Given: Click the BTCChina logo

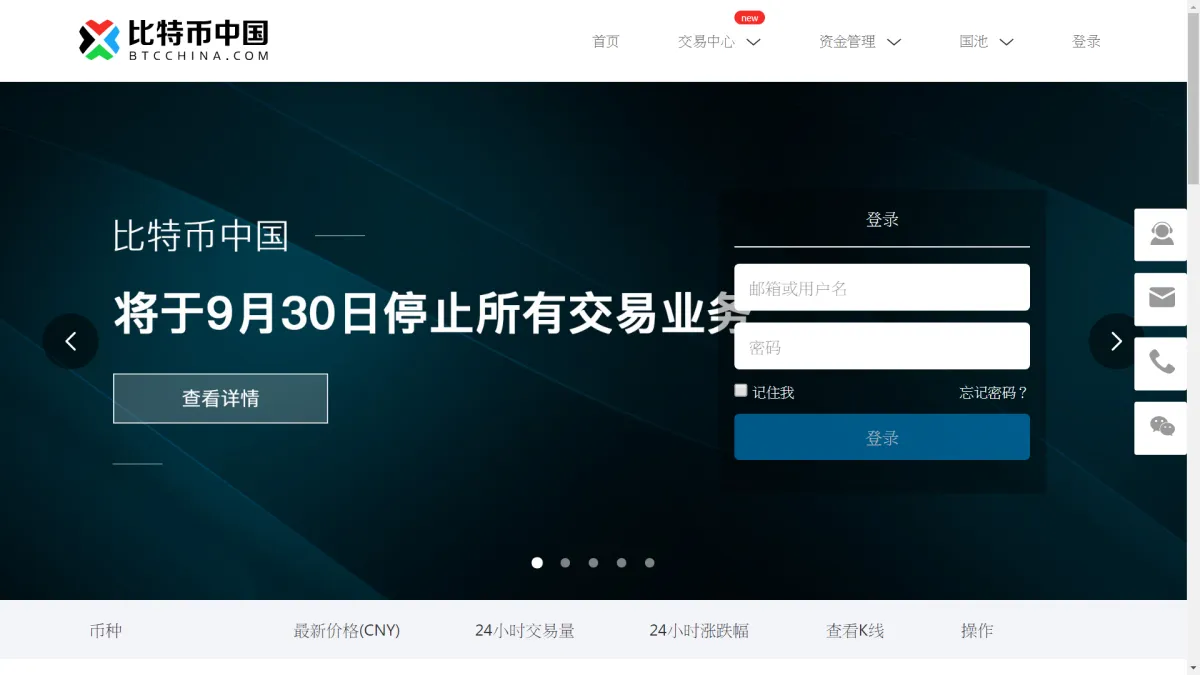Looking at the screenshot, I should pos(174,40).
